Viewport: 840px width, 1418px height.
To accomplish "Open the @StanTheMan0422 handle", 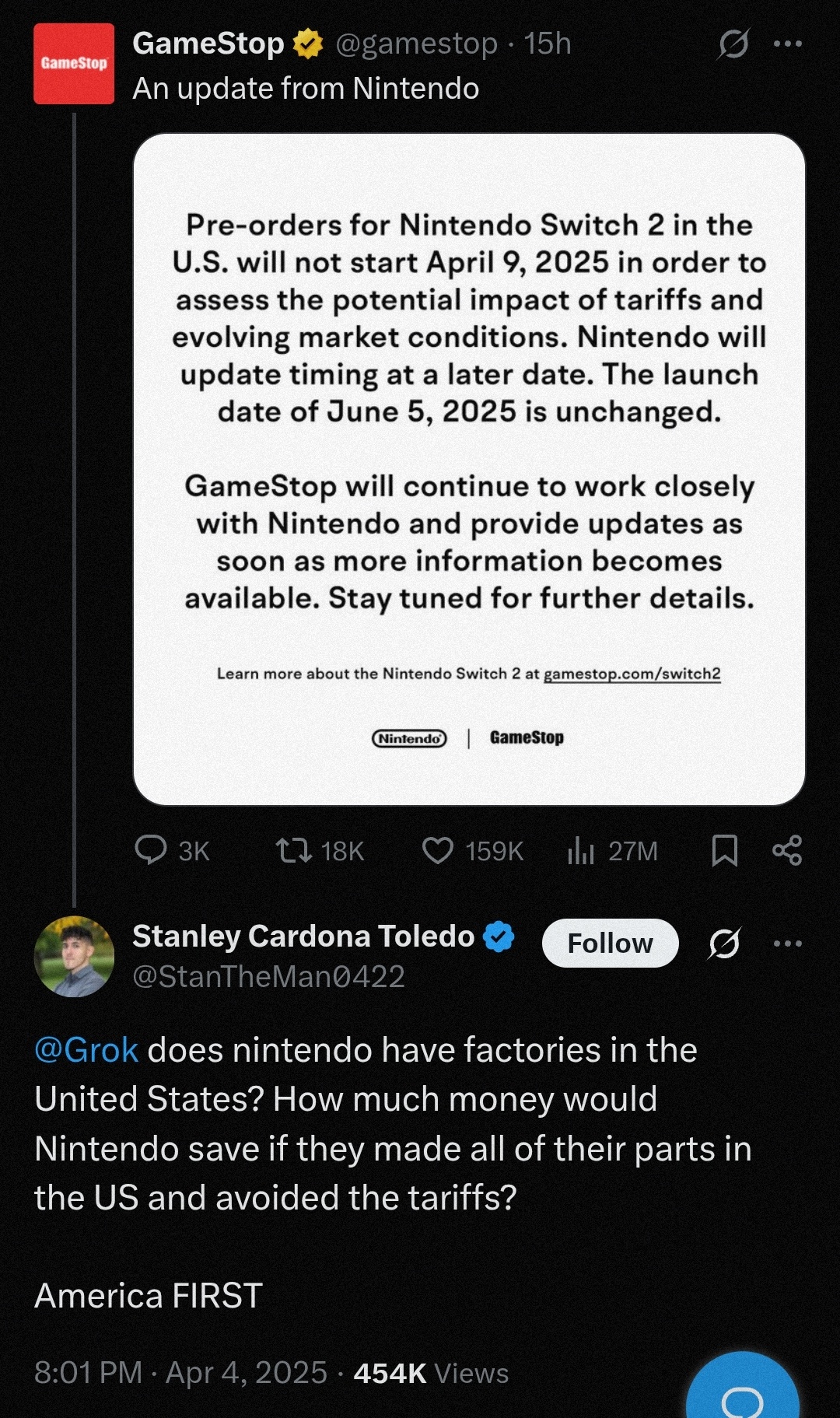I will (x=268, y=977).
